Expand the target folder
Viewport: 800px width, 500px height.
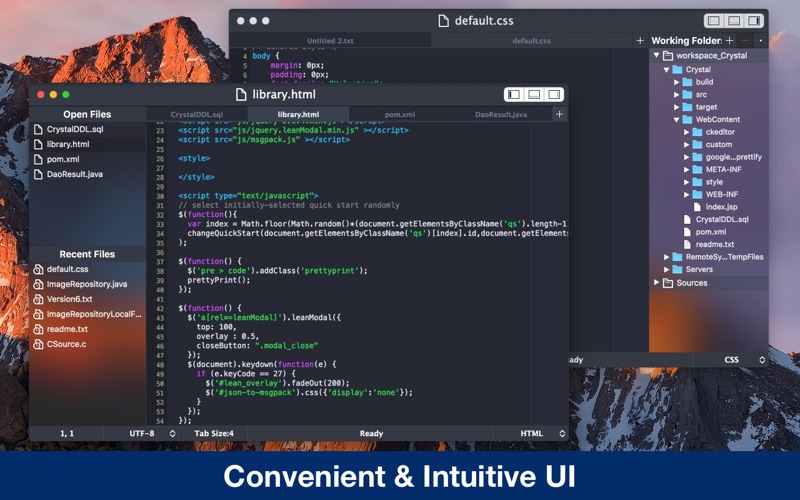click(677, 107)
